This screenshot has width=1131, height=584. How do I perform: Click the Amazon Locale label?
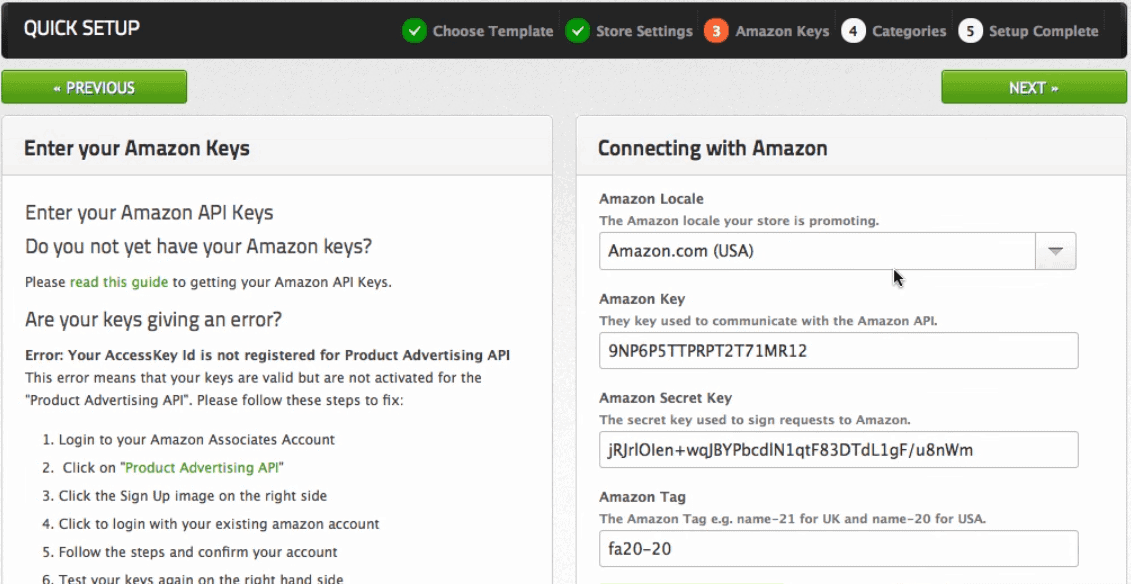pos(651,199)
